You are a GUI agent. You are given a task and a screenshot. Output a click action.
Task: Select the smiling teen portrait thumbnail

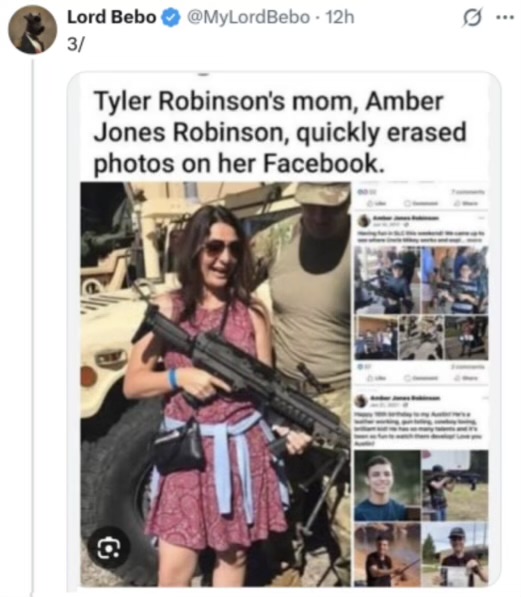pyautogui.click(x=387, y=485)
